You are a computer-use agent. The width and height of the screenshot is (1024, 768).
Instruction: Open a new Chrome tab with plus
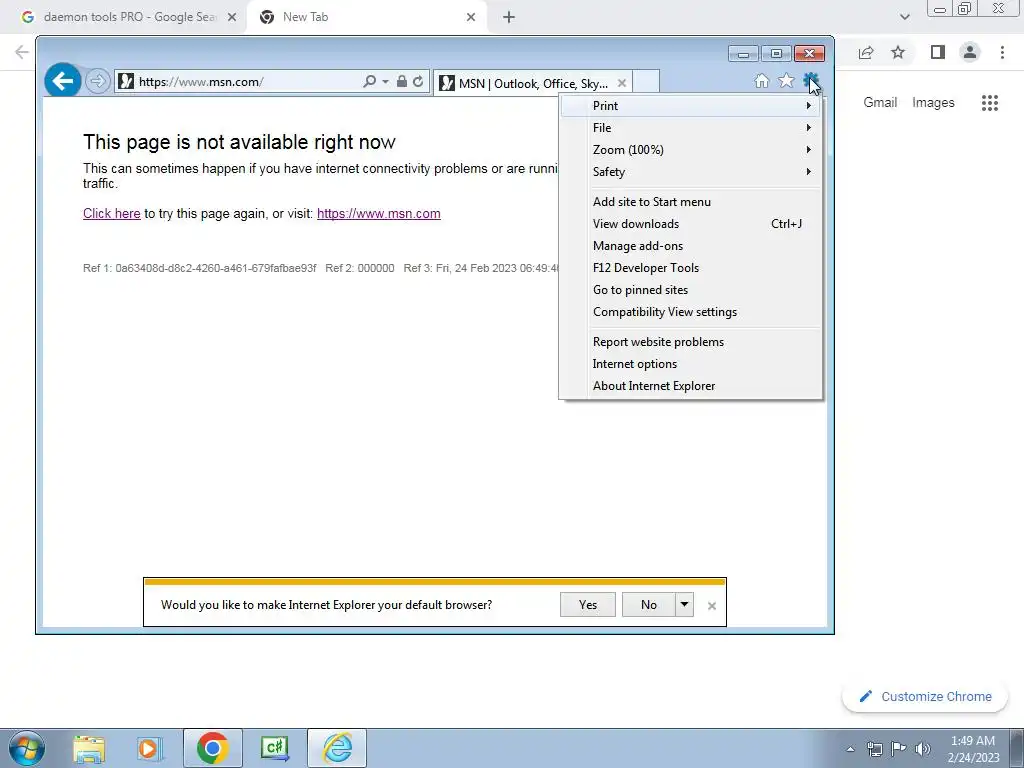point(509,17)
